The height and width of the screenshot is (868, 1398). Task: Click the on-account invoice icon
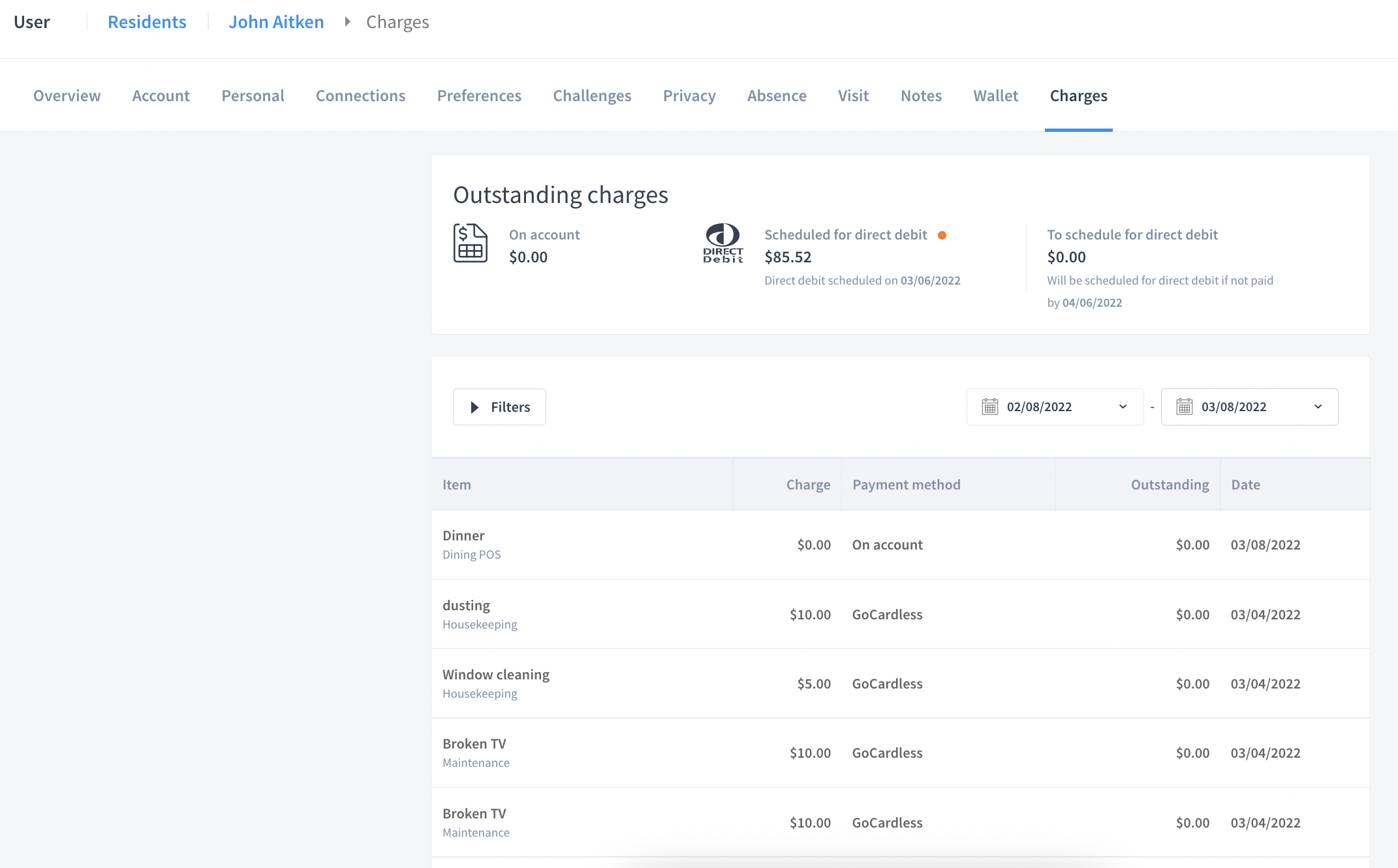471,243
